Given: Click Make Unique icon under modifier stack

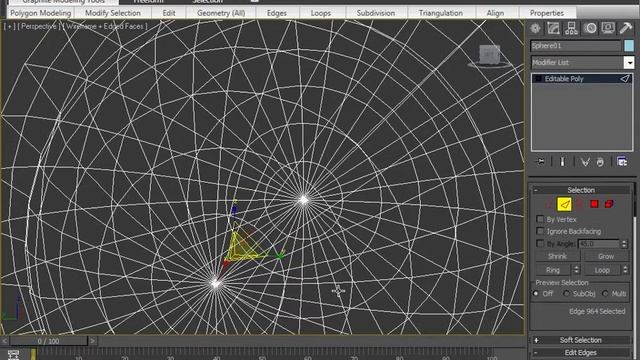Looking at the screenshot, I should [x=585, y=162].
